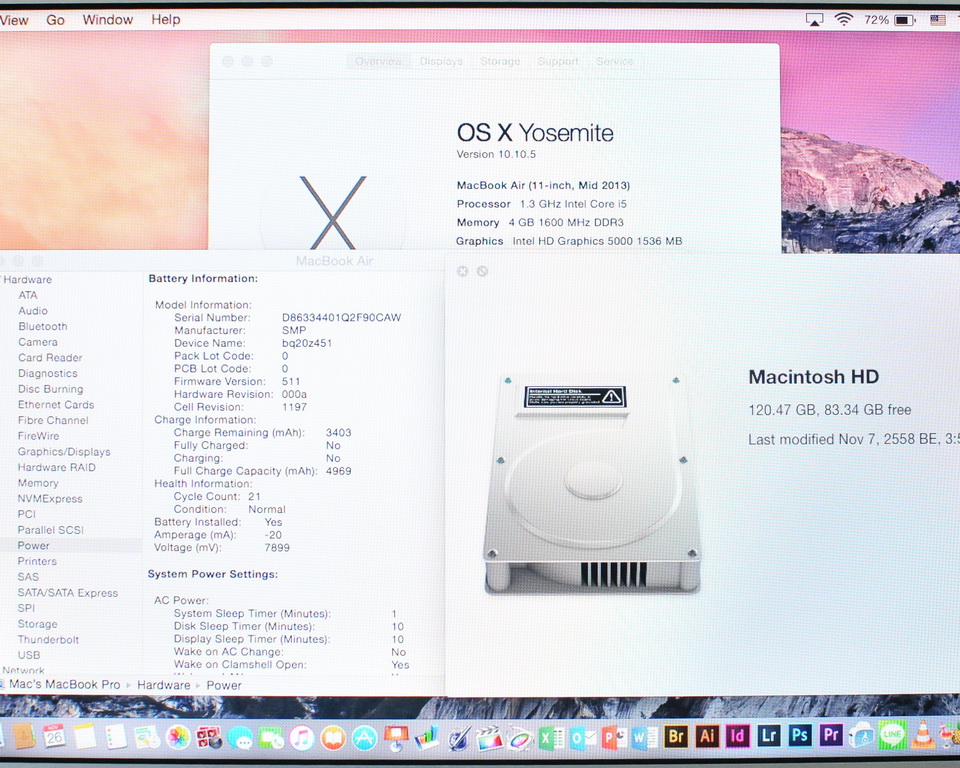Click the Macintosh HD title text

coord(814,377)
